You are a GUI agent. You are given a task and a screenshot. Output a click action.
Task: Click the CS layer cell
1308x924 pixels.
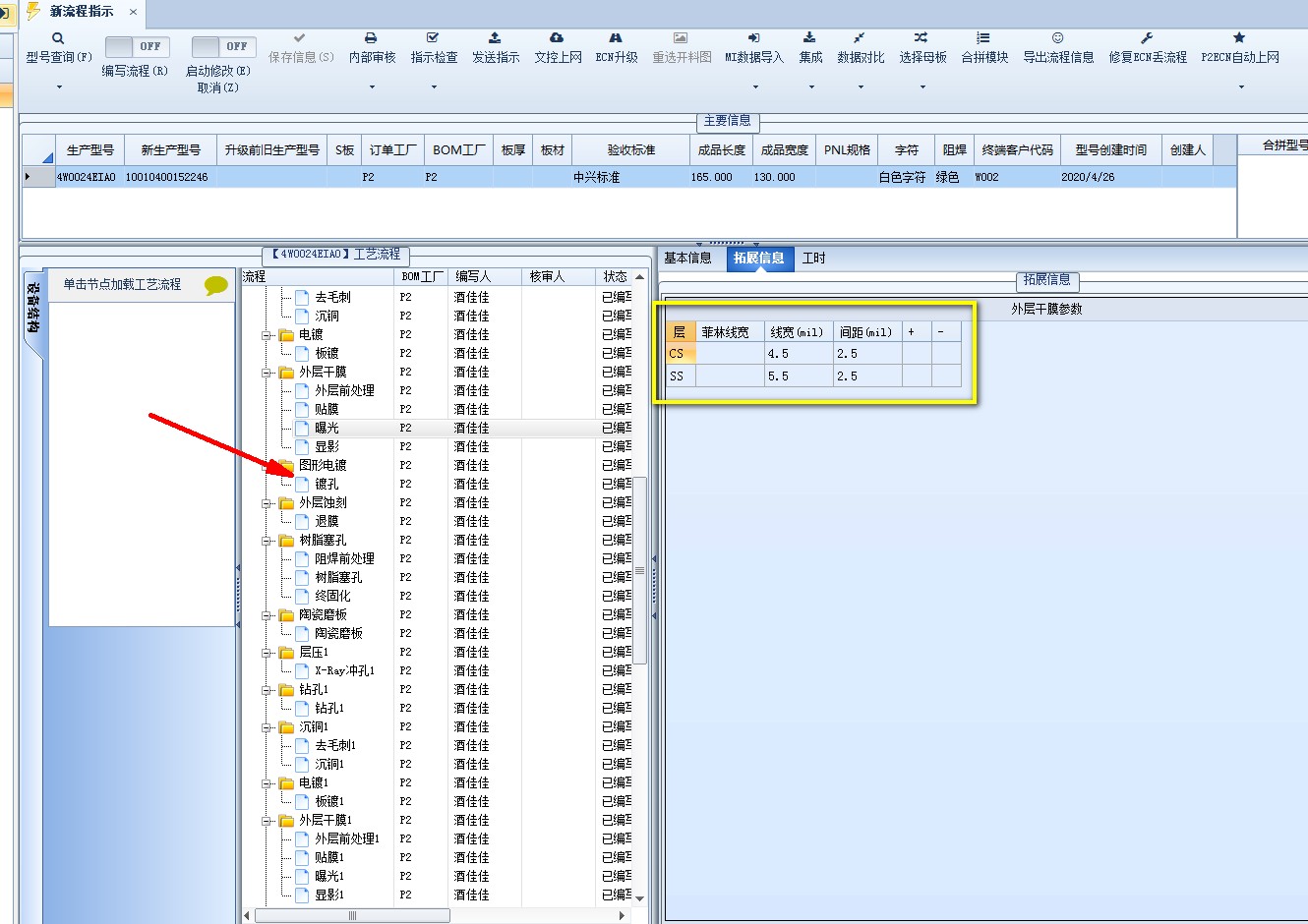pyautogui.click(x=681, y=354)
